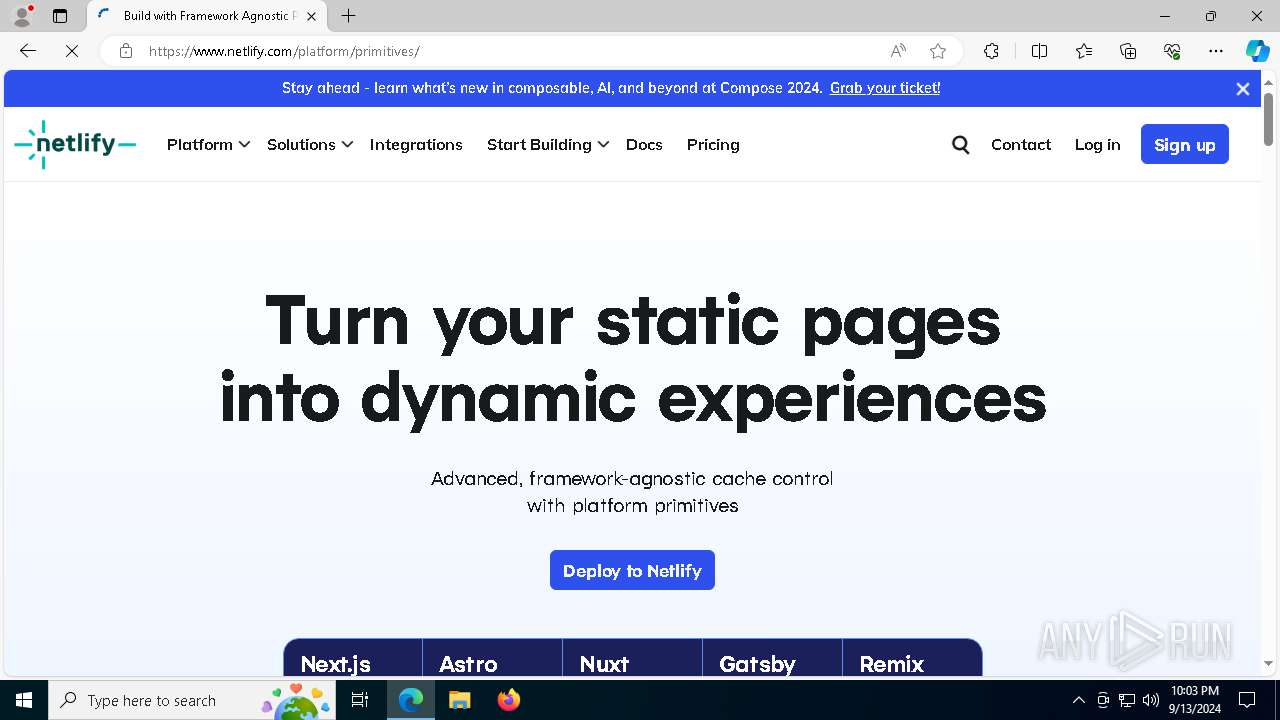
Task: Open the Copilot sidebar icon
Action: [1257, 51]
